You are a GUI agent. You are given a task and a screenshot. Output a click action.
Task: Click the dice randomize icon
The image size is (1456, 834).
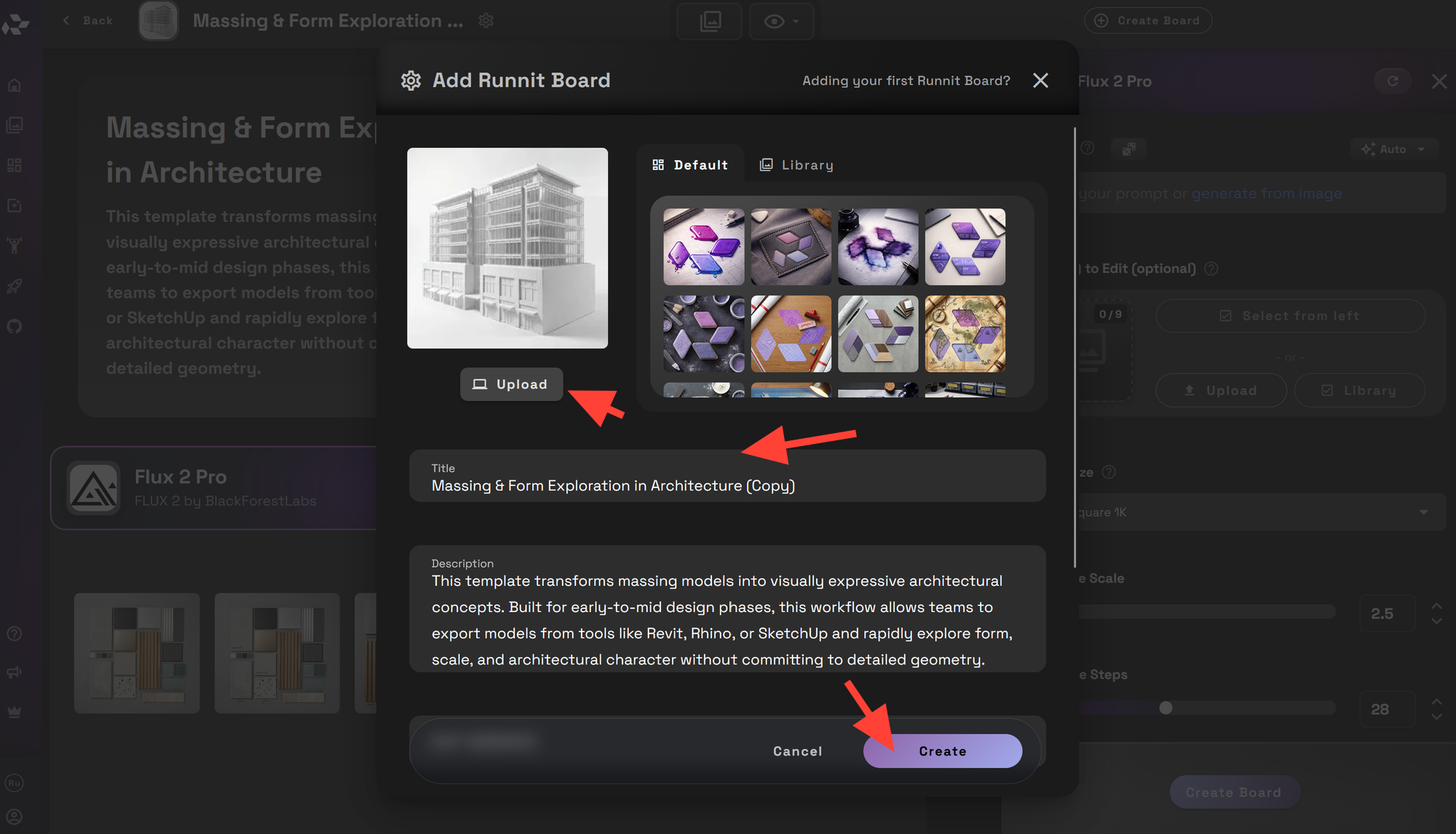(x=1128, y=148)
